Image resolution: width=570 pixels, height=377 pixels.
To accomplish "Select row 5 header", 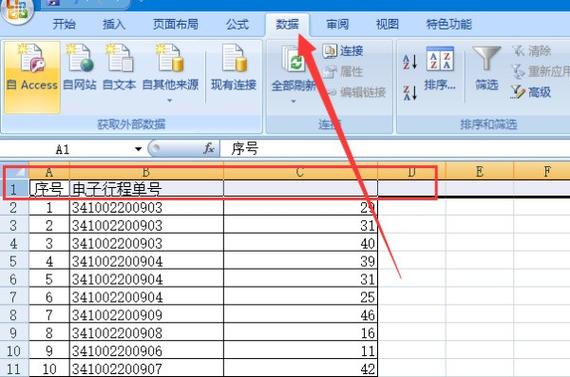I will (x=14, y=261).
